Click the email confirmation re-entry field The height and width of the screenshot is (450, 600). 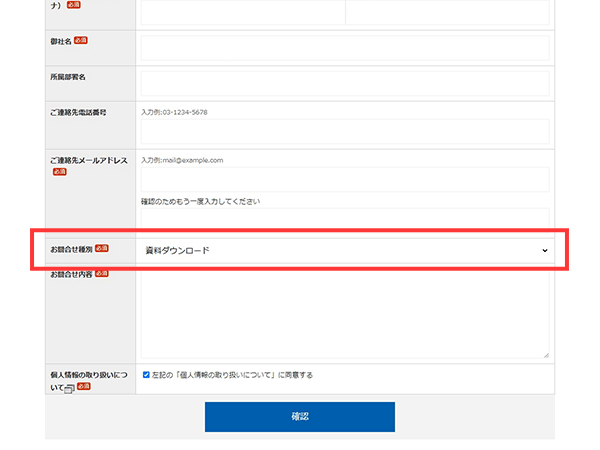tap(345, 218)
